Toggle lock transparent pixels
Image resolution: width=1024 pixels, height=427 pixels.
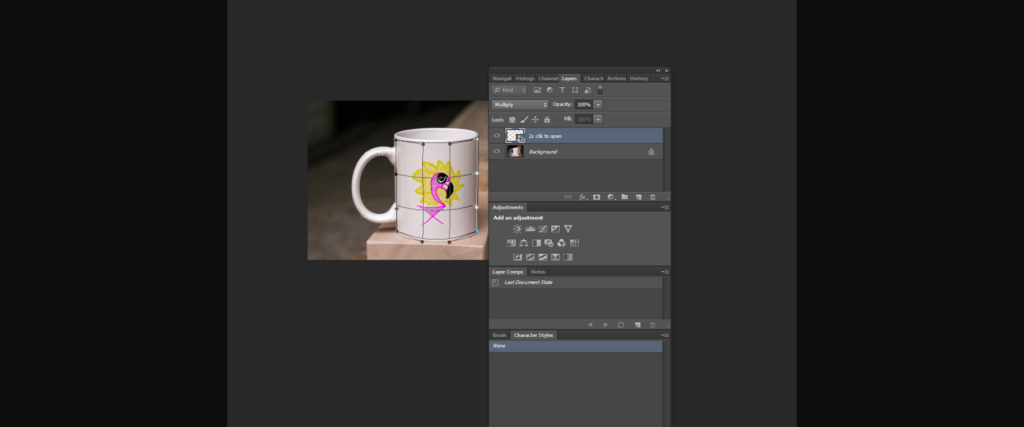coord(512,119)
